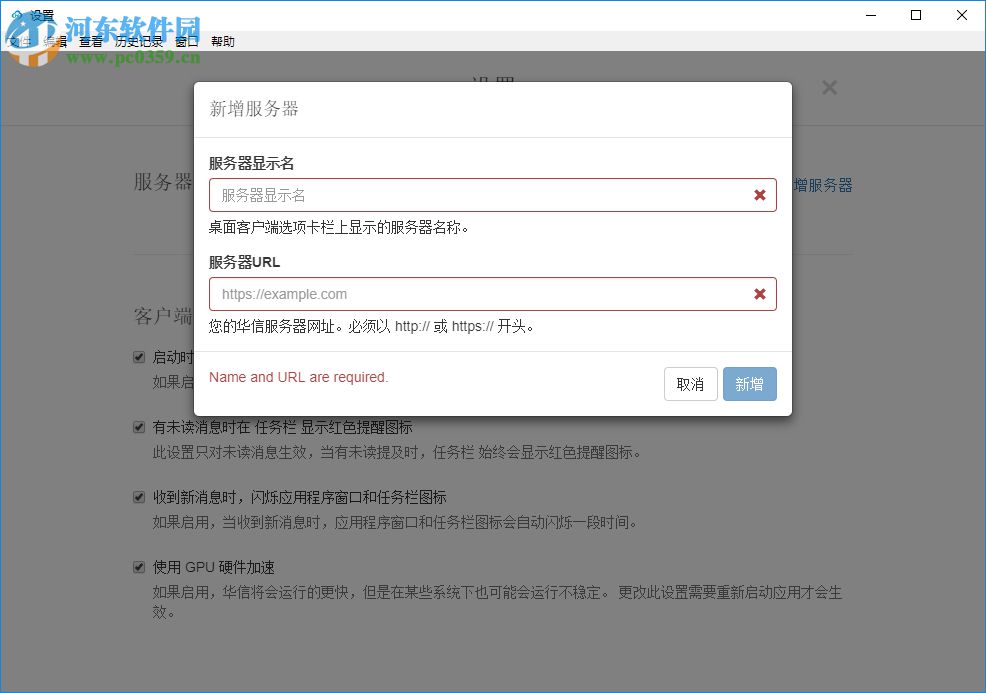
Task: Click the 取消 button to cancel
Action: (x=691, y=384)
